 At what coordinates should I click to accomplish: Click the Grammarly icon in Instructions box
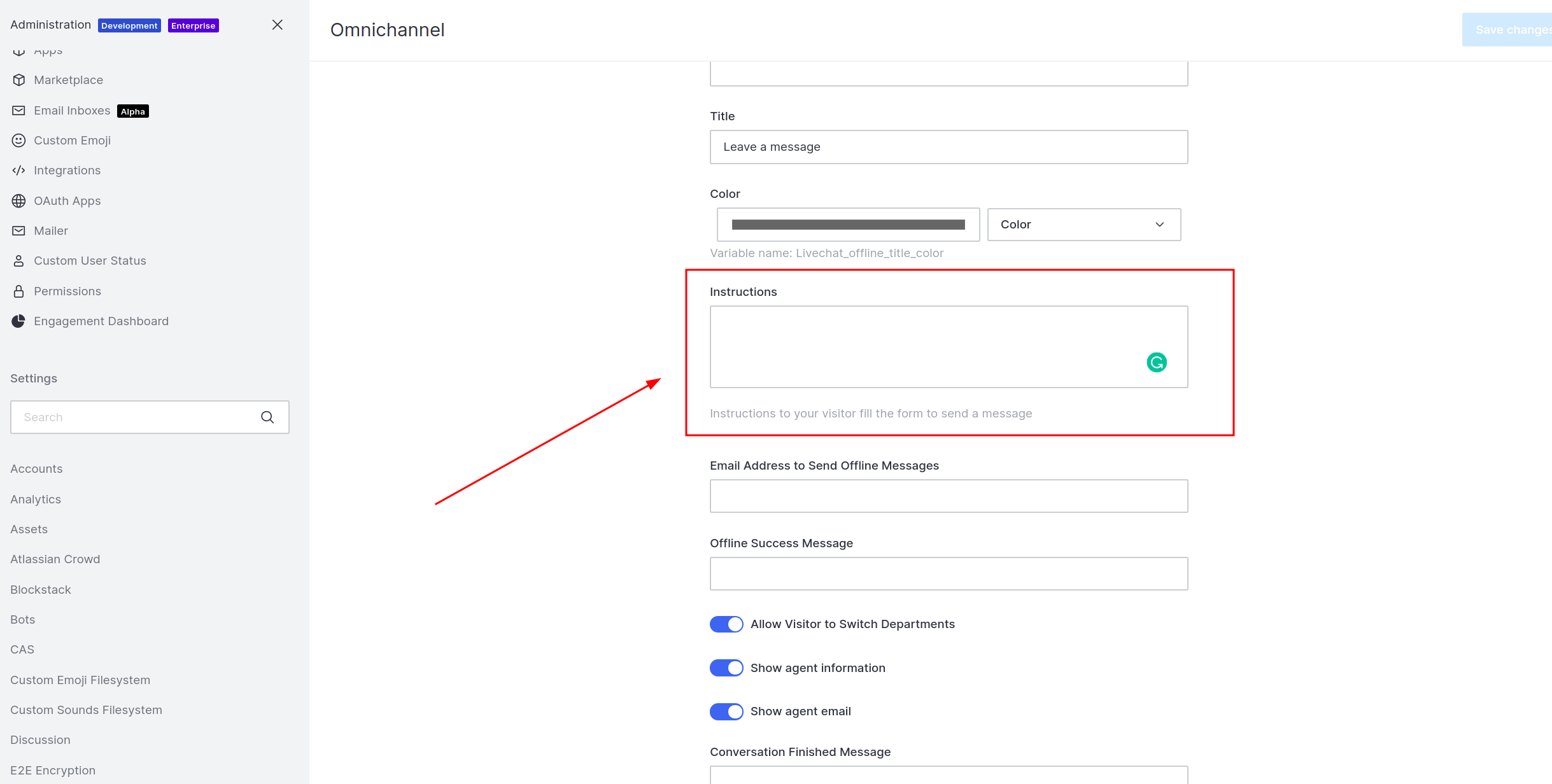(x=1157, y=363)
